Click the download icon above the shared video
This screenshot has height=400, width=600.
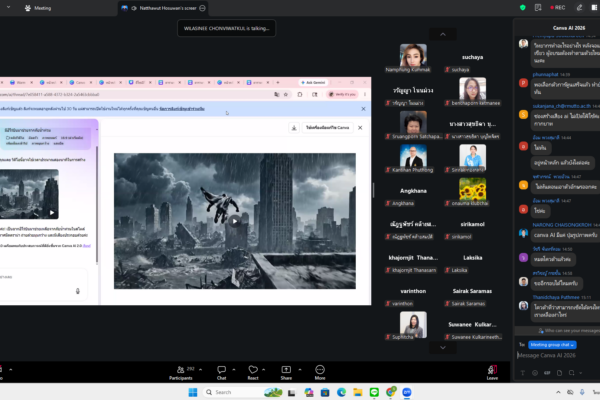[294, 128]
